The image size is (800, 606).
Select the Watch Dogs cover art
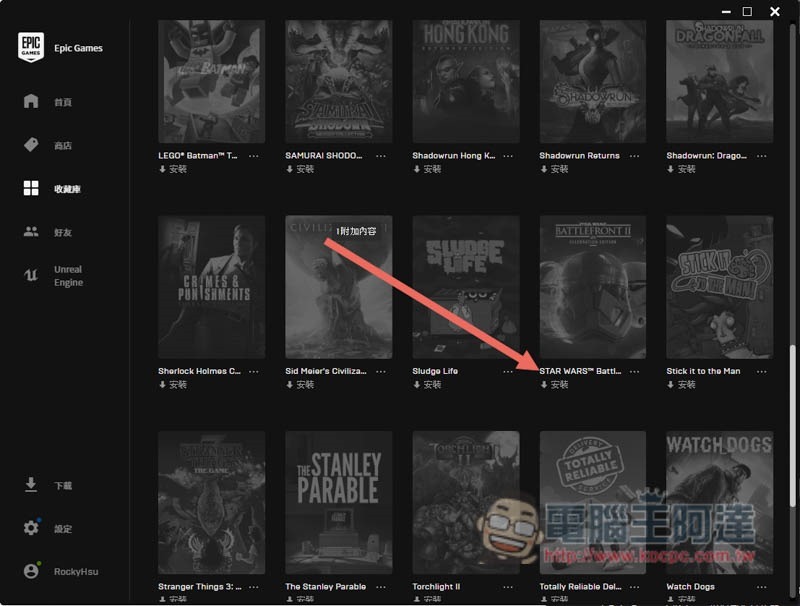tap(719, 502)
